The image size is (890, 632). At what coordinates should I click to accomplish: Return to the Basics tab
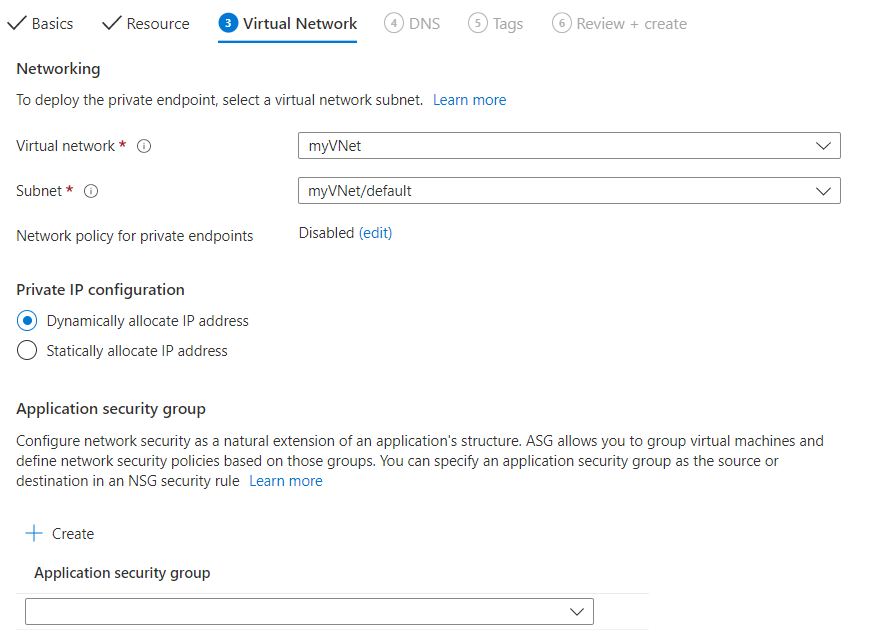pyautogui.click(x=50, y=22)
